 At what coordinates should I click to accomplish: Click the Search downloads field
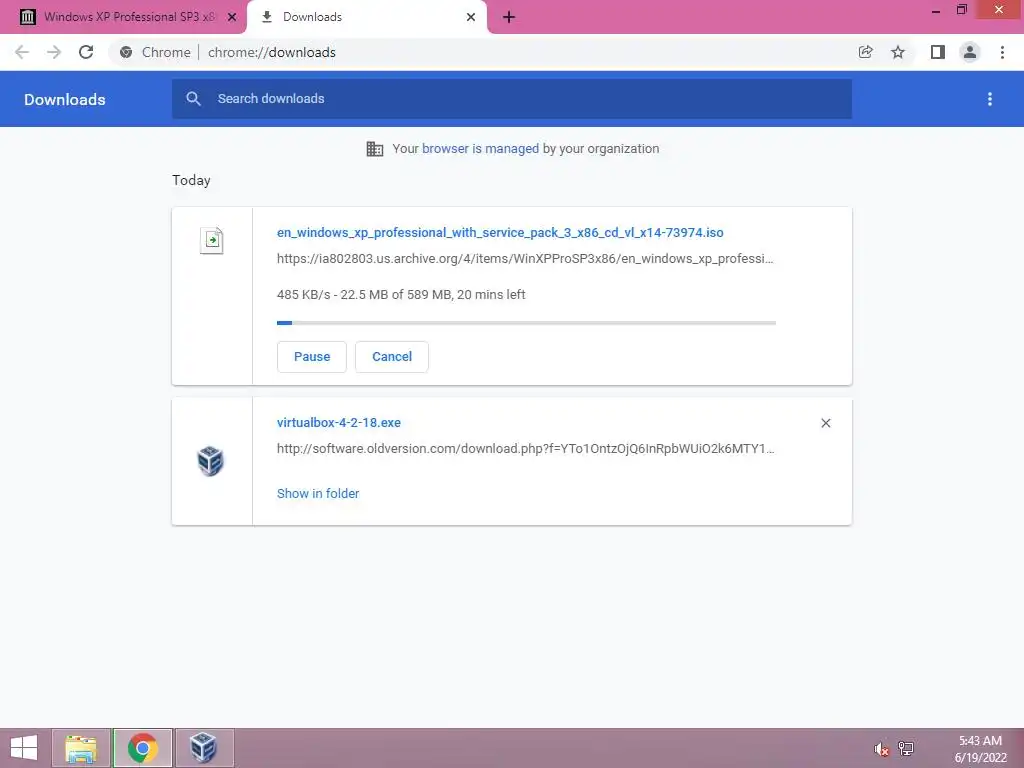point(512,99)
